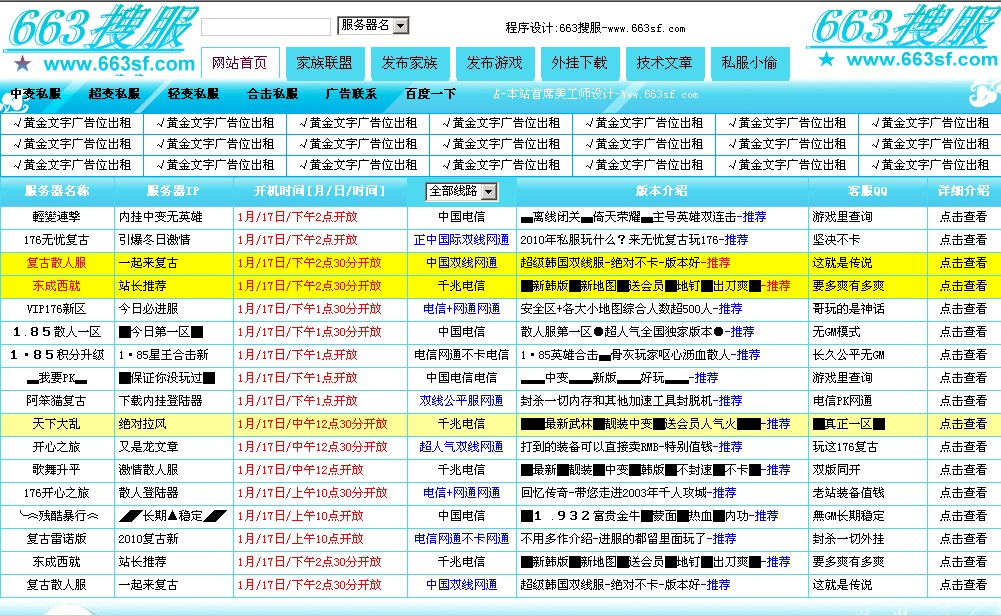Switch to the 网站首页 tab
The height and width of the screenshot is (616, 1001).
(239, 63)
